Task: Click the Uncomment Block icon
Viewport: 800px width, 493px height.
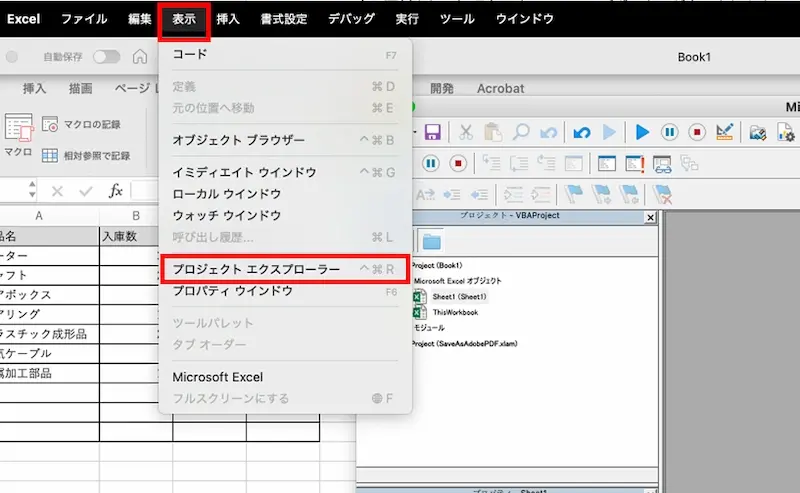Action: [x=540, y=194]
